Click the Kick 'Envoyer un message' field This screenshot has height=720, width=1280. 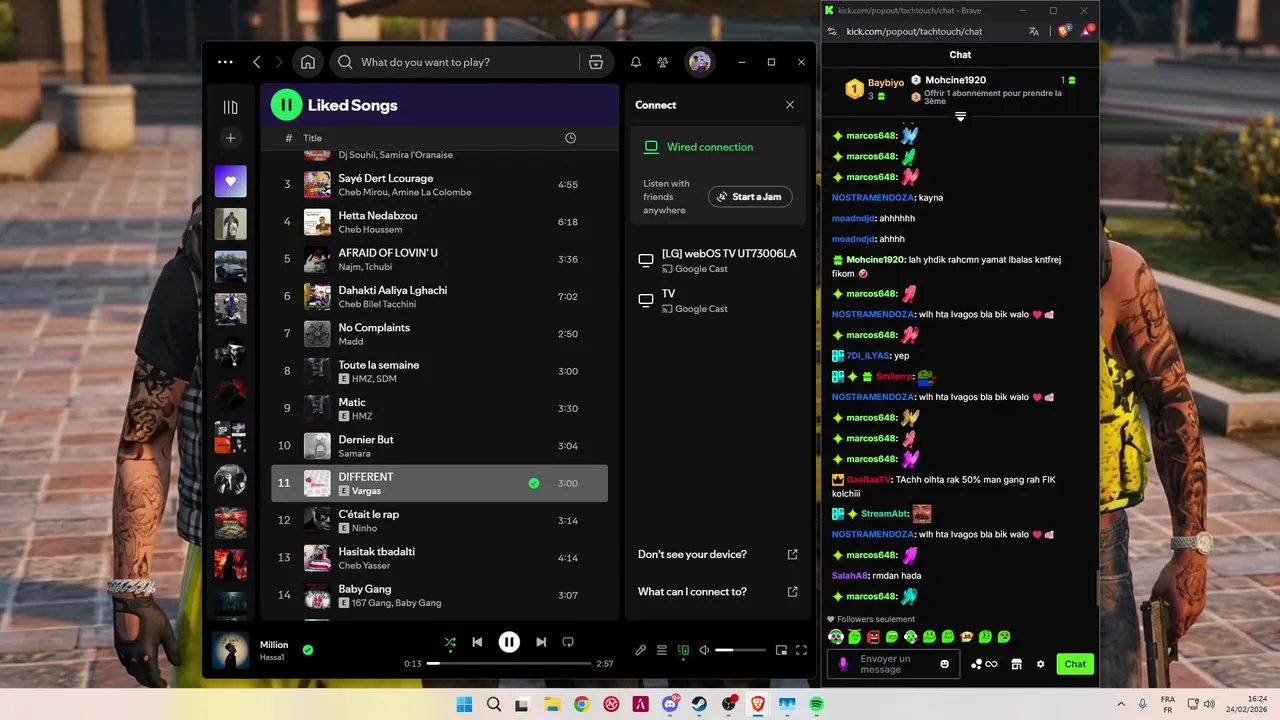coord(893,664)
